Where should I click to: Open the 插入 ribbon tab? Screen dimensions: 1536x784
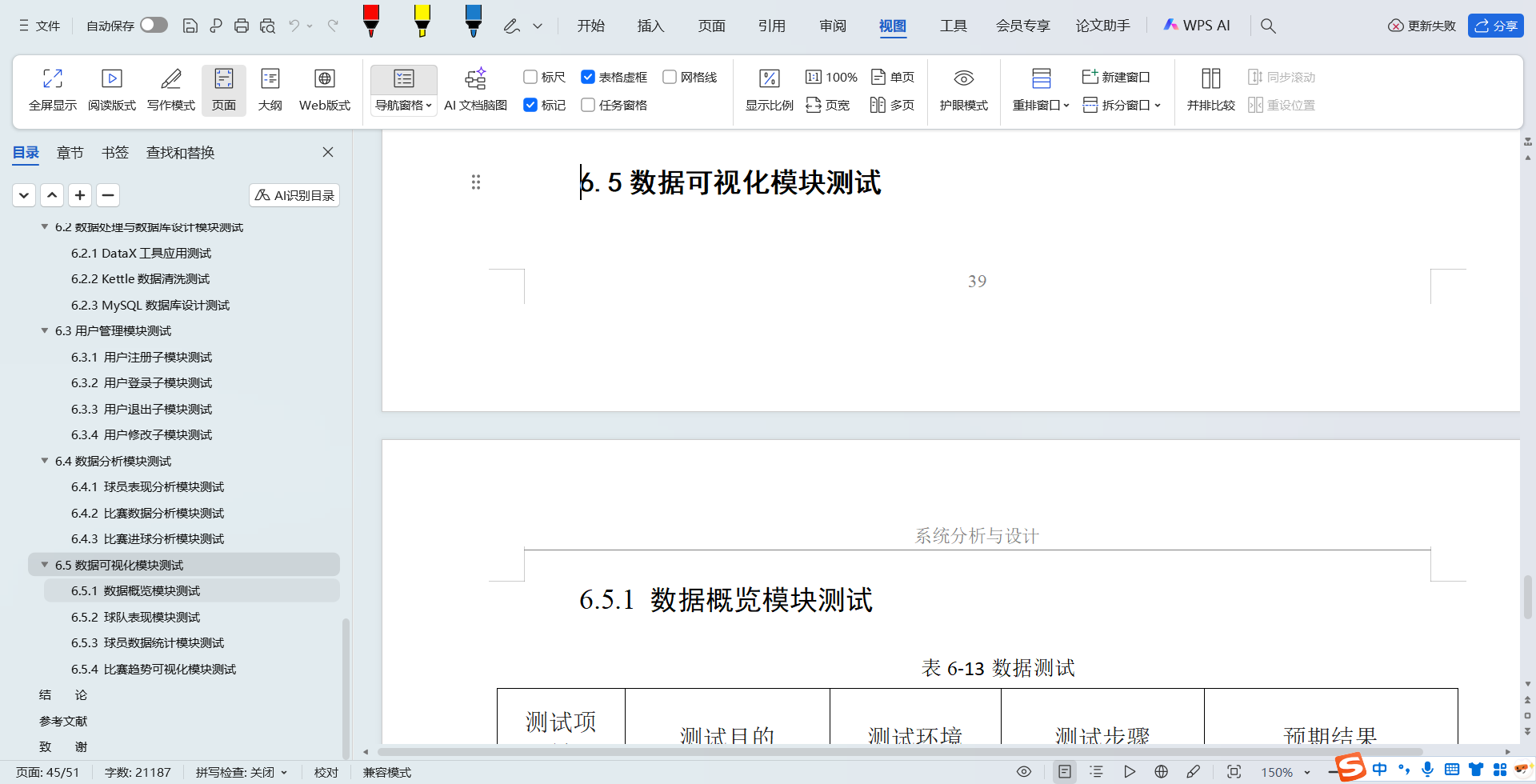coord(651,26)
